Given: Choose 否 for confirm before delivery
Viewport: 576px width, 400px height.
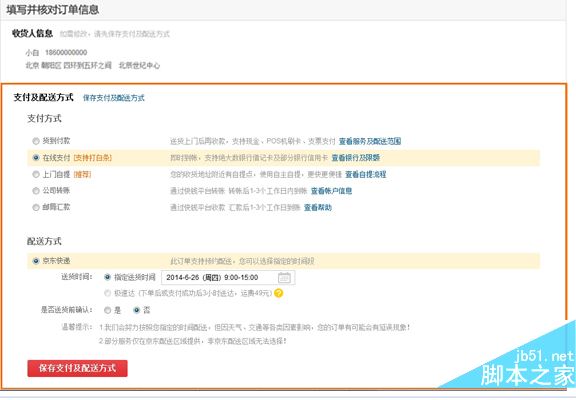Looking at the screenshot, I should 136,310.
